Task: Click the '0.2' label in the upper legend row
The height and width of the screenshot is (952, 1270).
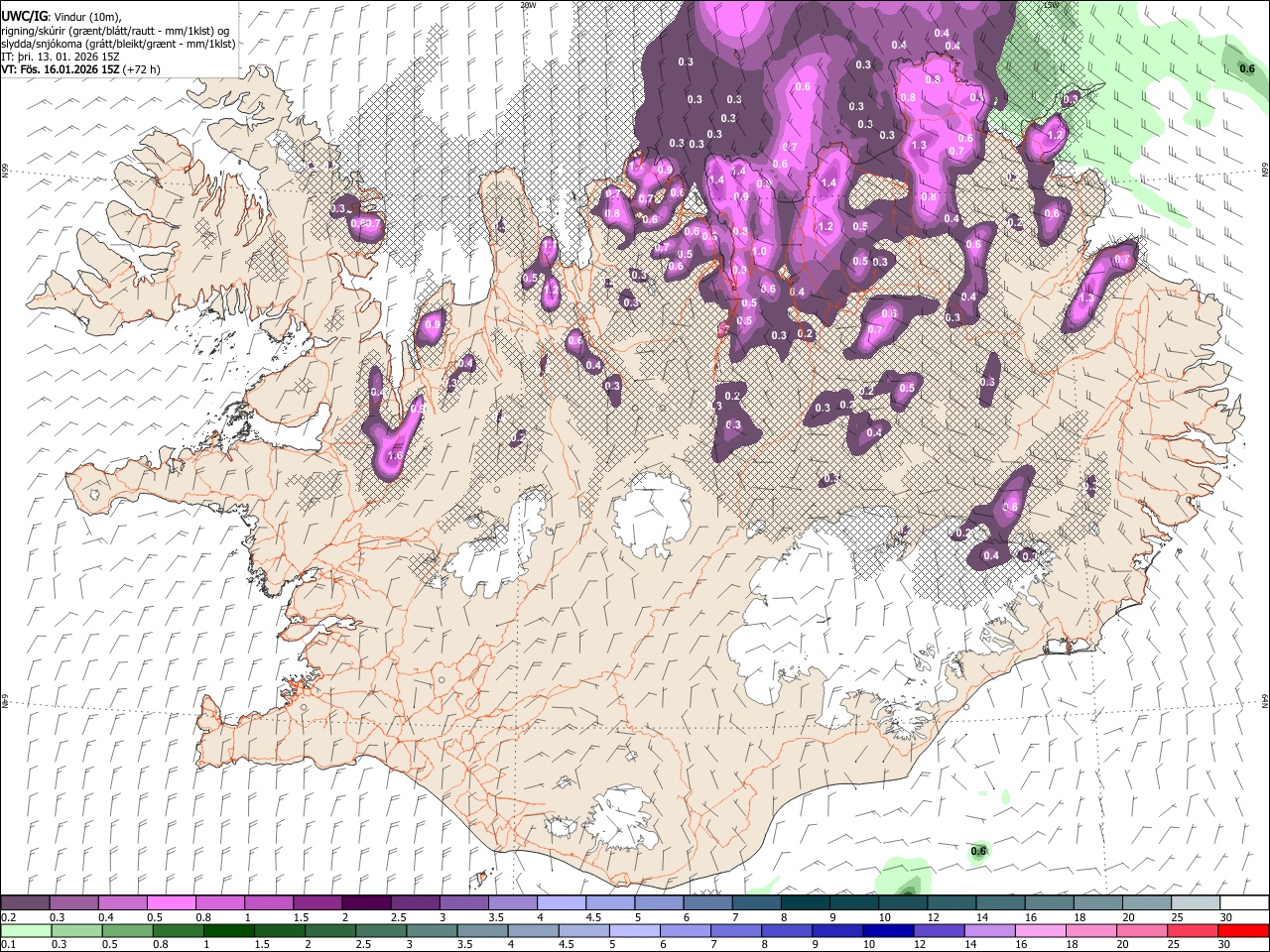Action: 8,917
